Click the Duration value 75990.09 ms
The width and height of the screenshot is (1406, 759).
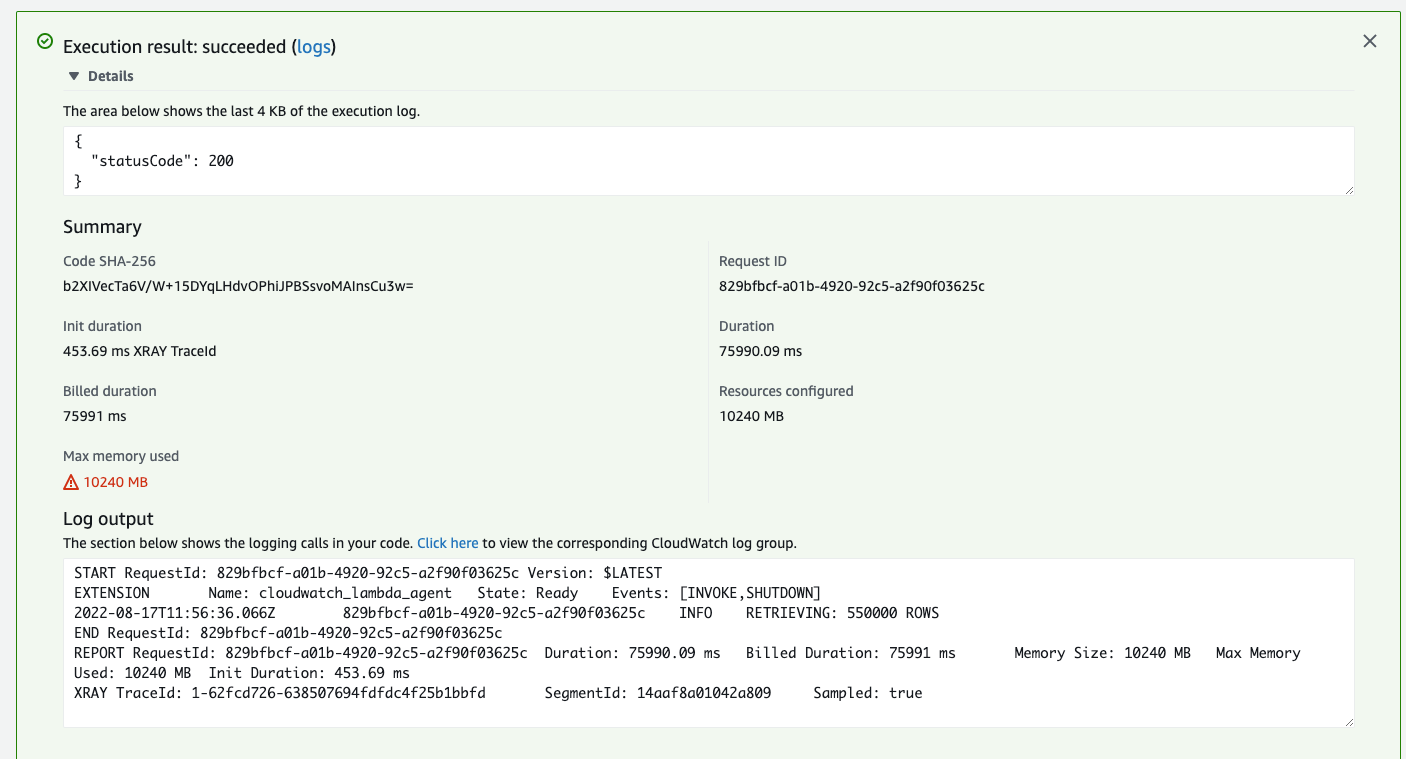761,351
